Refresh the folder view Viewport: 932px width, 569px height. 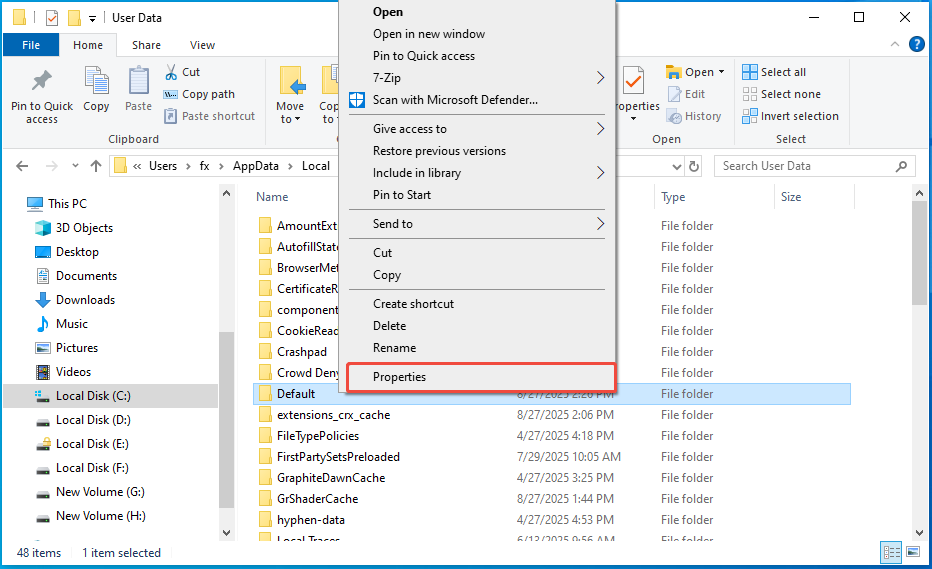(694, 166)
